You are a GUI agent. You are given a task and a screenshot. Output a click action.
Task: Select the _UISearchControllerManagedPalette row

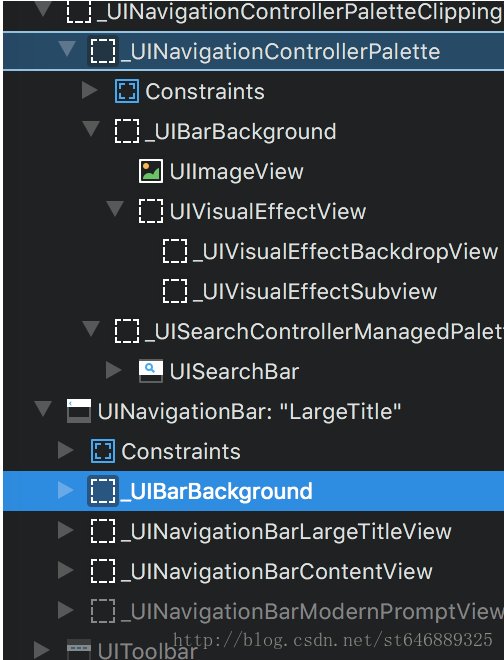pyautogui.click(x=253, y=331)
